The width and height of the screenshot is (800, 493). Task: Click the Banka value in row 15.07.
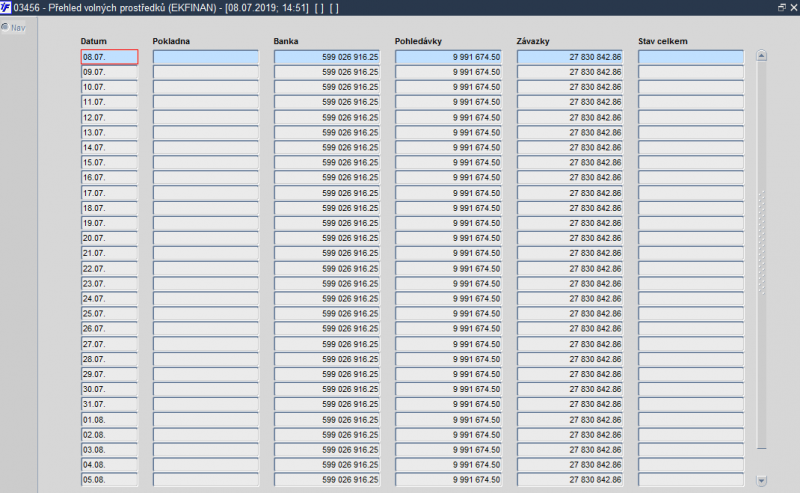327,163
